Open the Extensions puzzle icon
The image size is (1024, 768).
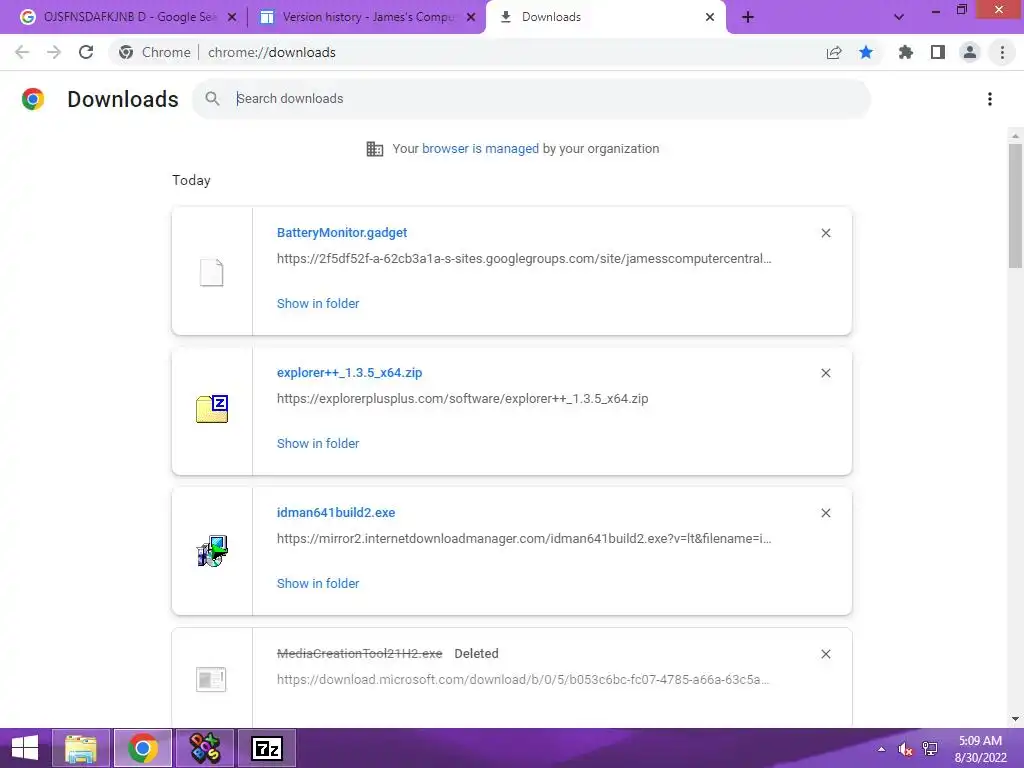tap(905, 52)
